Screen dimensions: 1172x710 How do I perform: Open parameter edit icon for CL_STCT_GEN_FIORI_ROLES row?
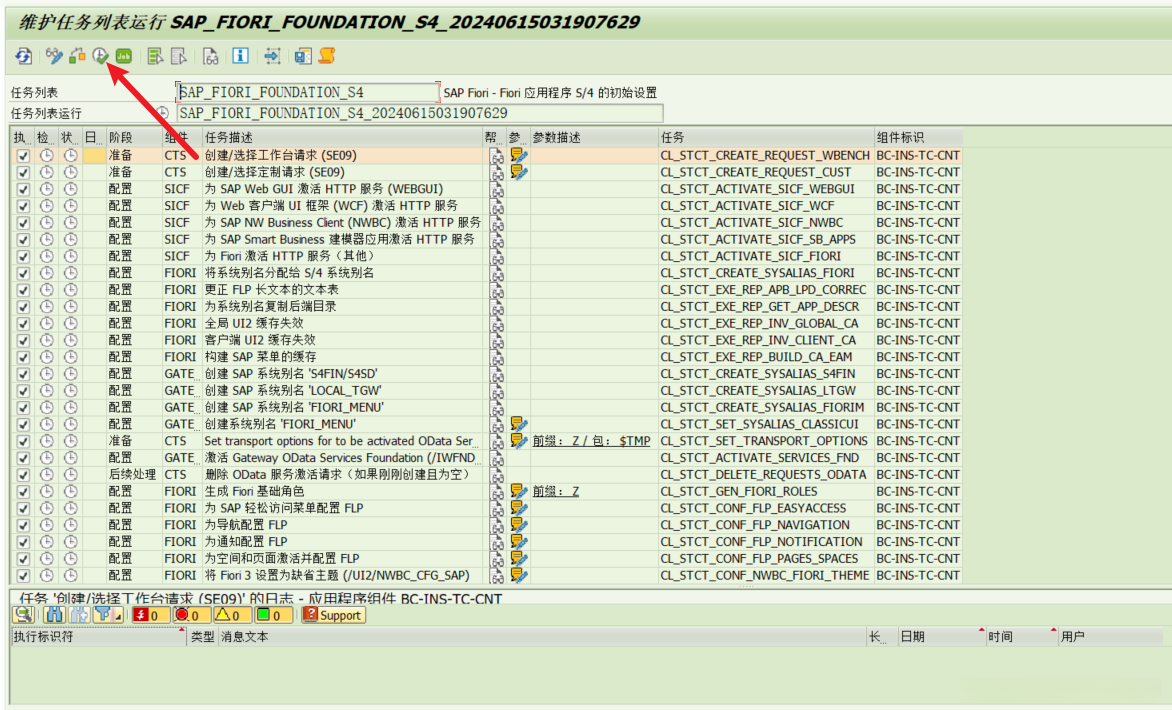pyautogui.click(x=518, y=491)
